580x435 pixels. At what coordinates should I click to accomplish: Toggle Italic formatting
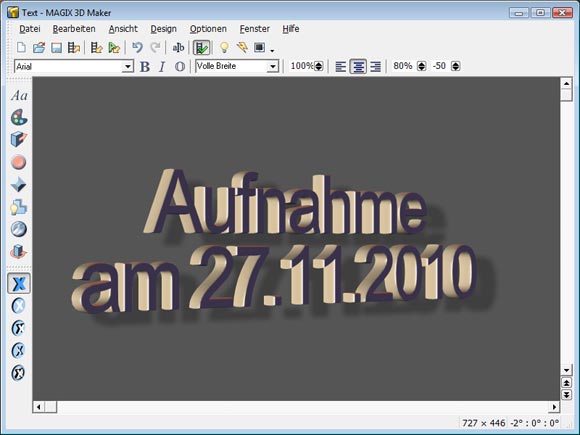pos(162,67)
